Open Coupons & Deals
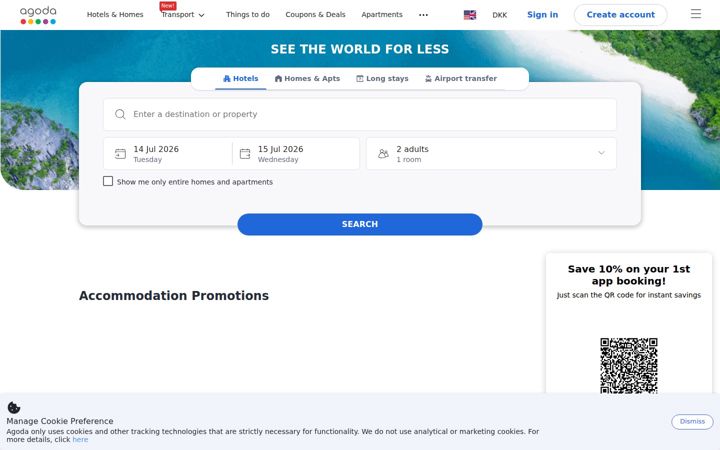The height and width of the screenshot is (450, 720). click(315, 15)
